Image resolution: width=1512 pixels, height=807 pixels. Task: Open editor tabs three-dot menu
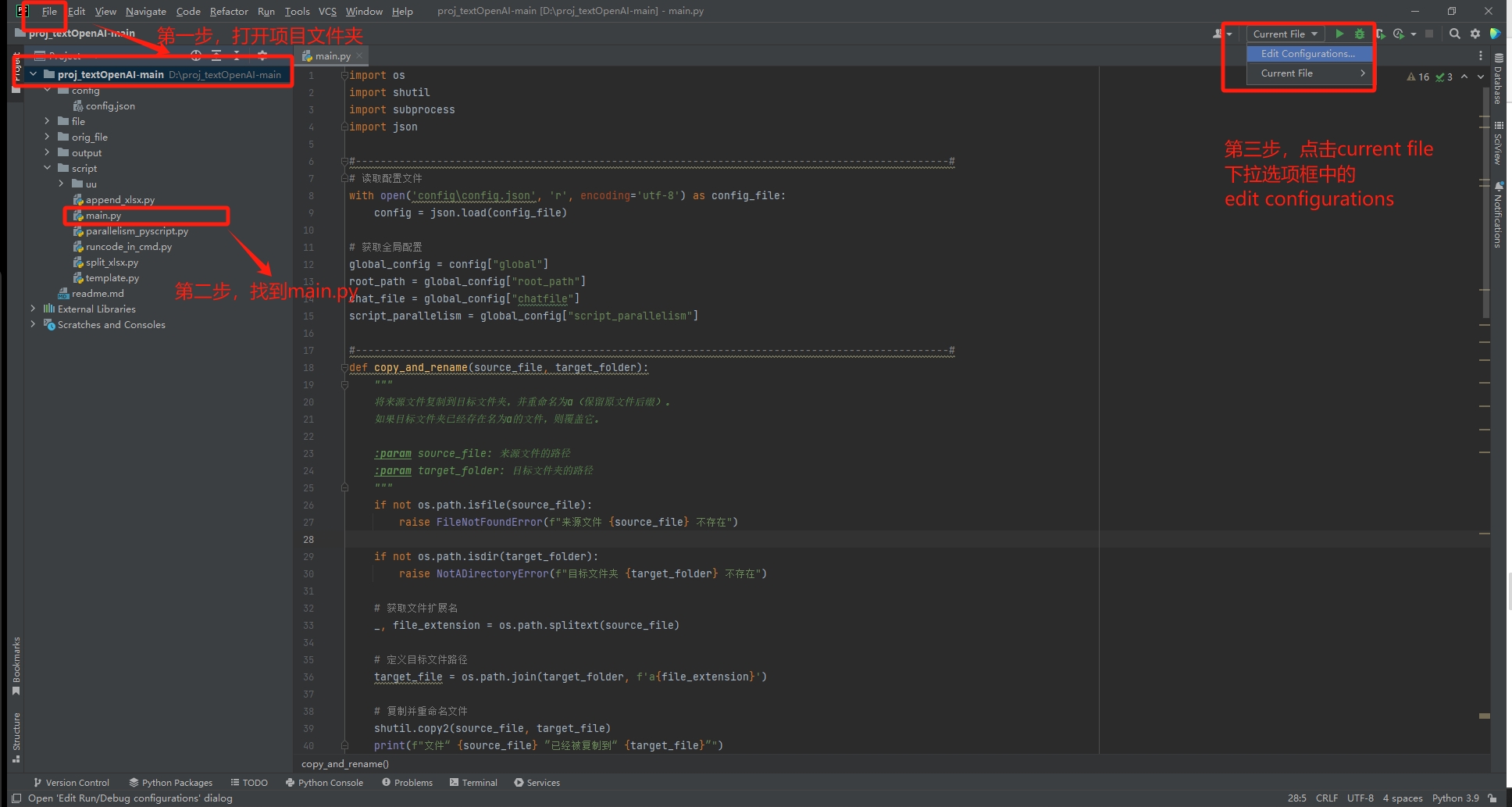click(1480, 55)
